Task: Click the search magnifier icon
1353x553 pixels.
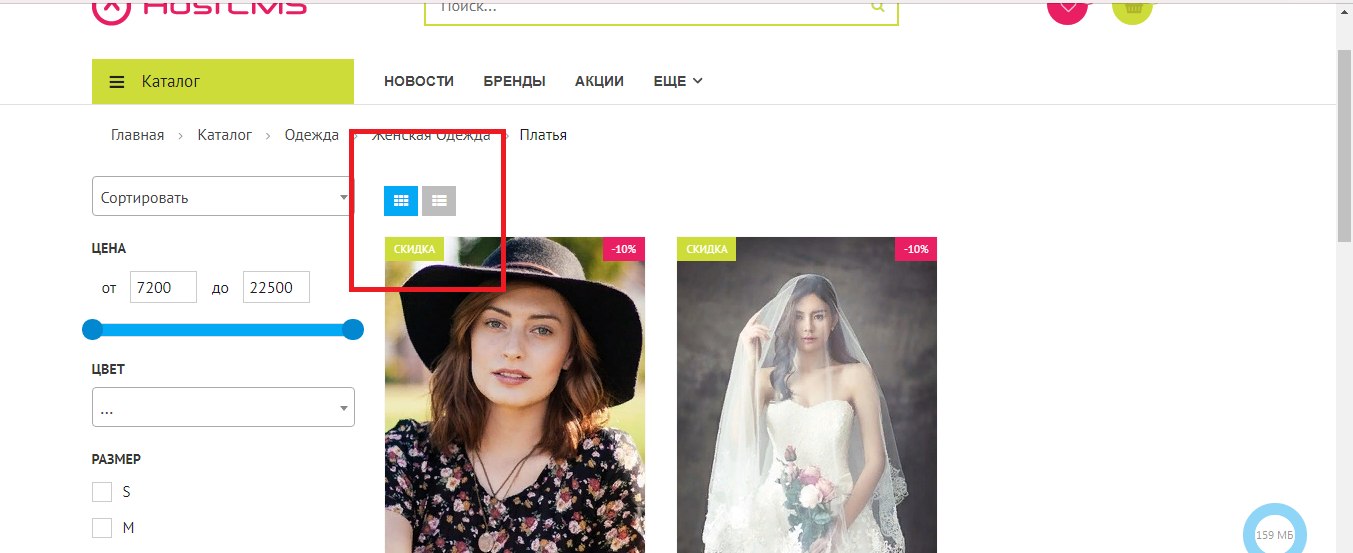Action: coord(877,8)
